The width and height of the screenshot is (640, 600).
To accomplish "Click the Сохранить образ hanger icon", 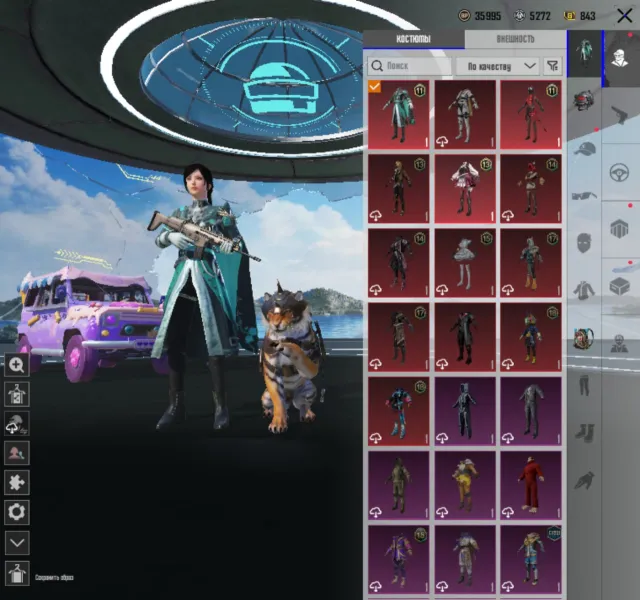I will coord(17,573).
